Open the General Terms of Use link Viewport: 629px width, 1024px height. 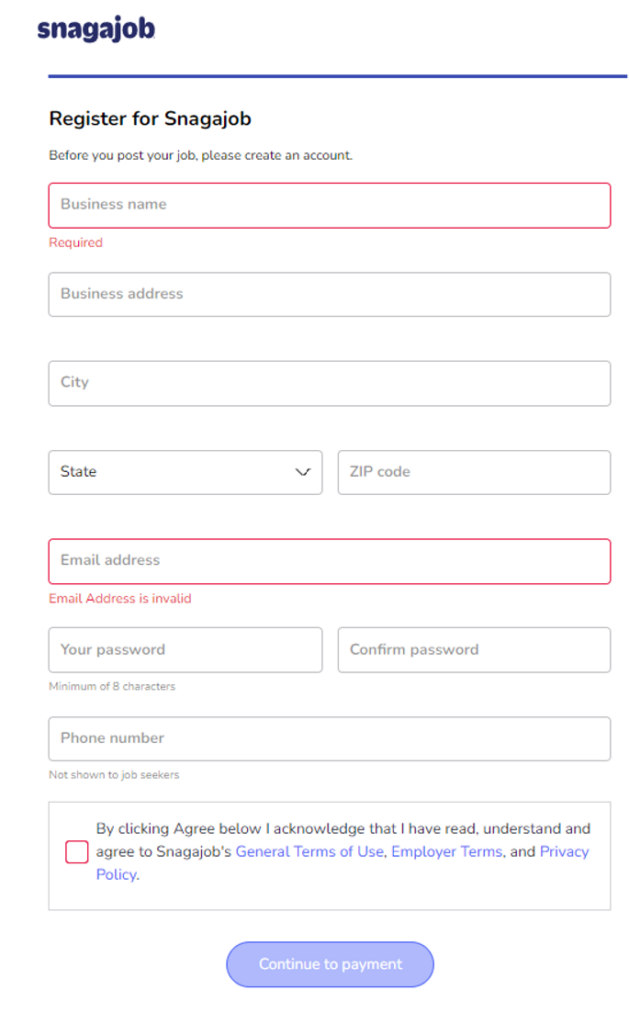pos(310,852)
